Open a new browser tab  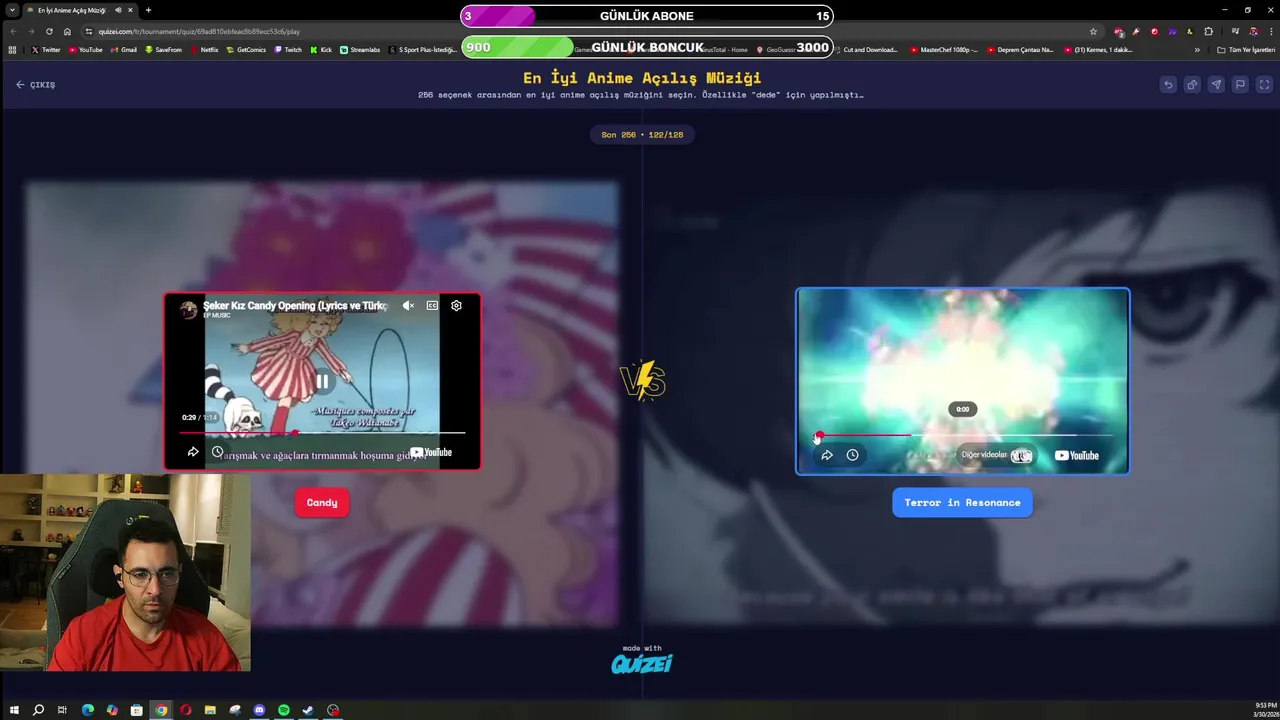[148, 10]
